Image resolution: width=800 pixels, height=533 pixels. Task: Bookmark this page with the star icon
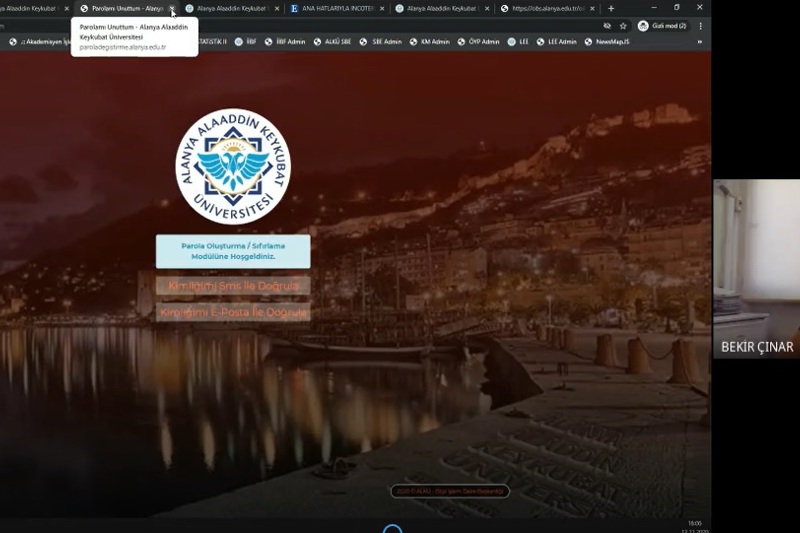[x=623, y=26]
